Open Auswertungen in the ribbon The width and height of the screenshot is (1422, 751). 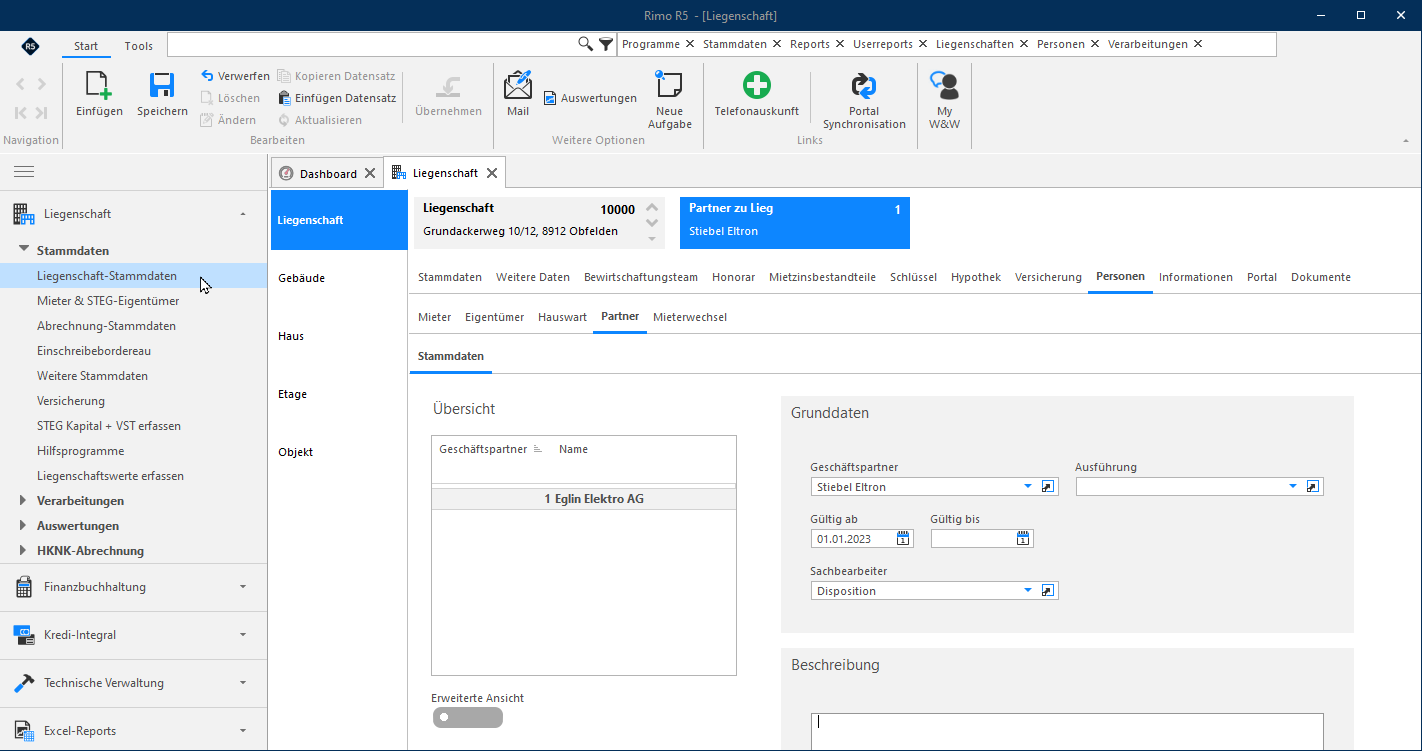[x=590, y=98]
